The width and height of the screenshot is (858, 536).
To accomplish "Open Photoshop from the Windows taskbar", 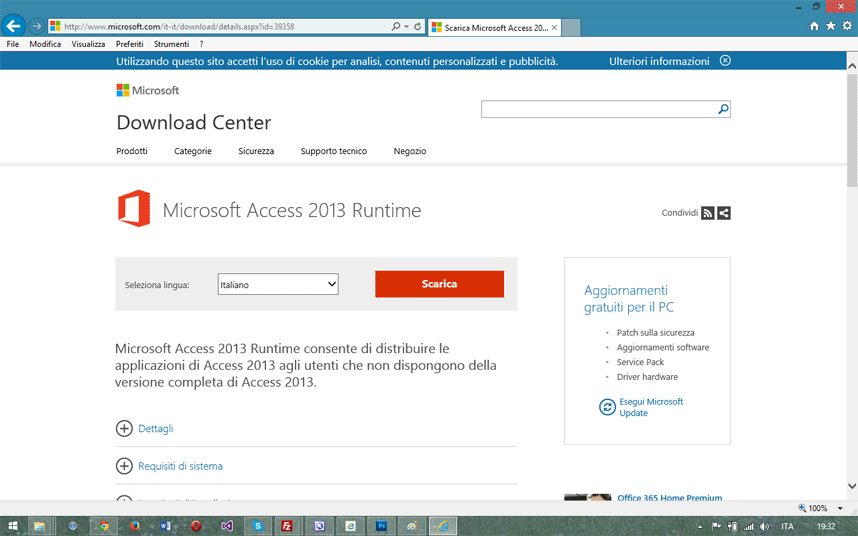I will [382, 526].
